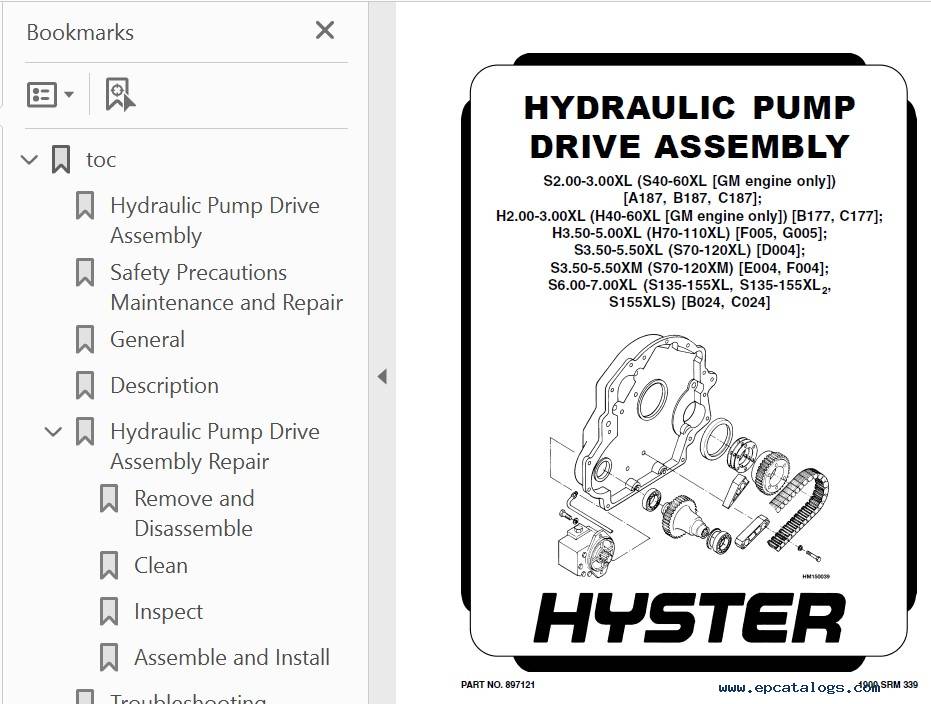Open the toc bookmark
Image resolution: width=931 pixels, height=704 pixels.
[x=101, y=160]
